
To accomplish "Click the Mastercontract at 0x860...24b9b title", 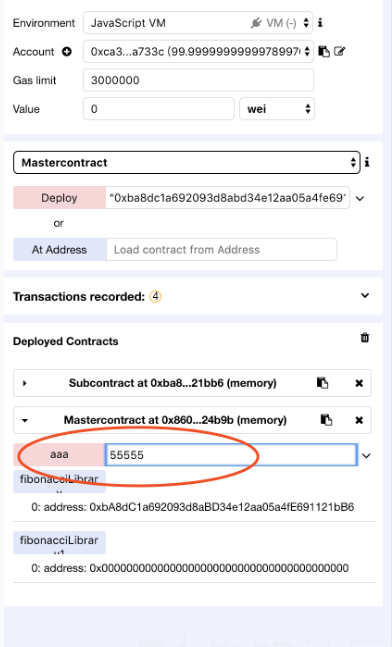I will 175,420.
